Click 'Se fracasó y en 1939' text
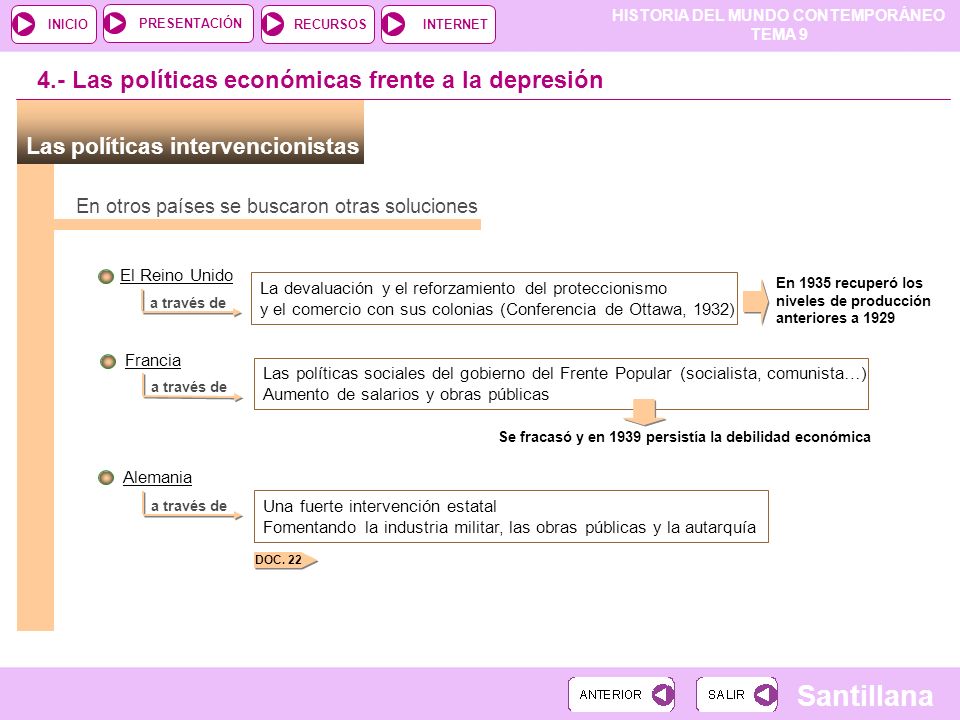Viewport: 960px width, 720px height. [x=684, y=437]
